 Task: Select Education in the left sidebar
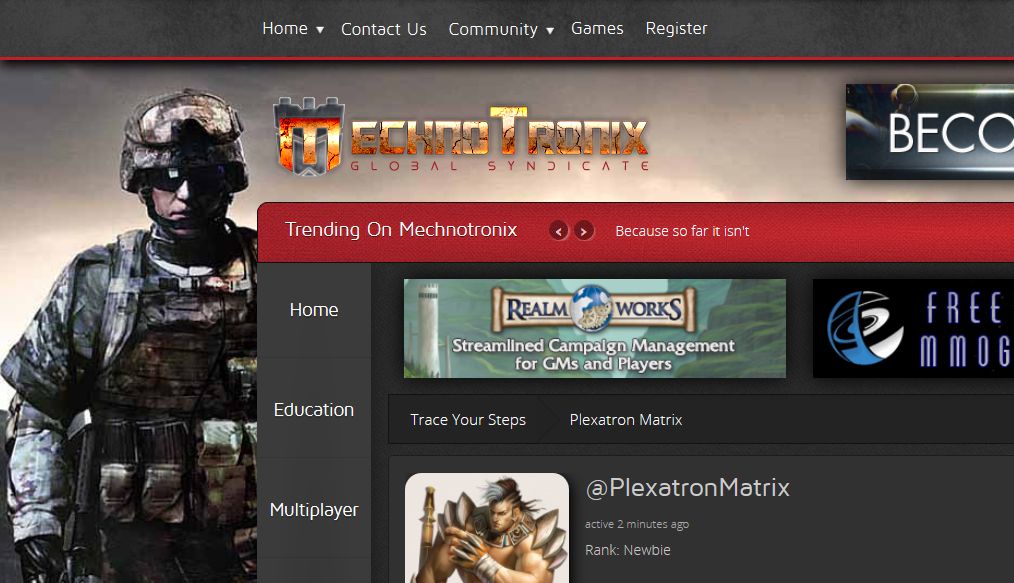pos(314,410)
